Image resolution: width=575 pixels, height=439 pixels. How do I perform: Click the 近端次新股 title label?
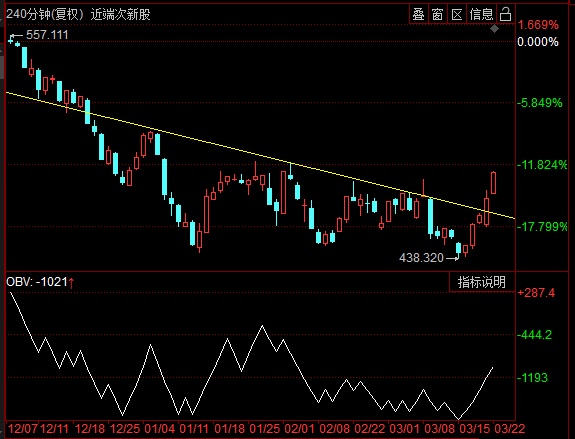point(121,14)
